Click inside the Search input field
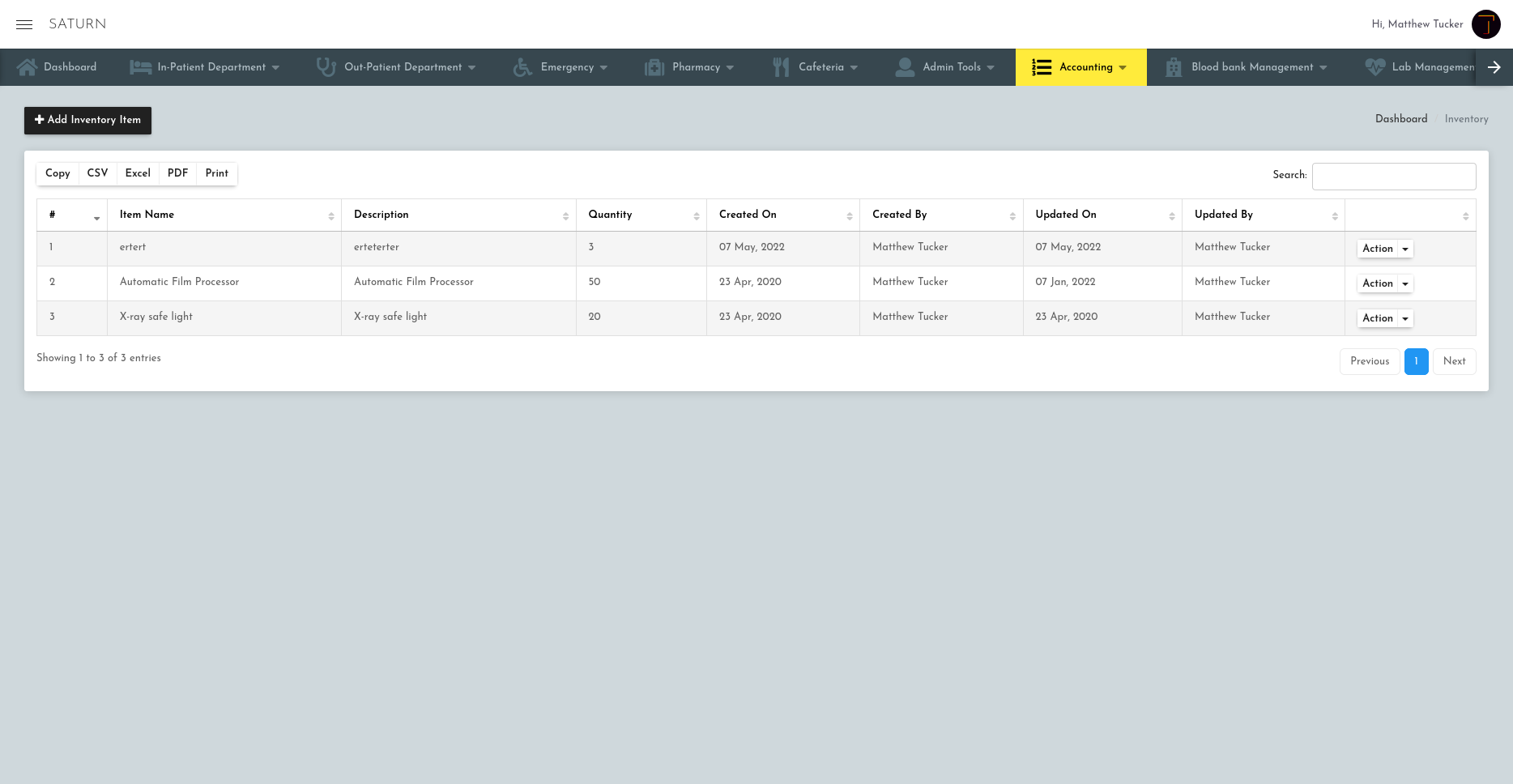The width and height of the screenshot is (1513, 784). [1394, 176]
